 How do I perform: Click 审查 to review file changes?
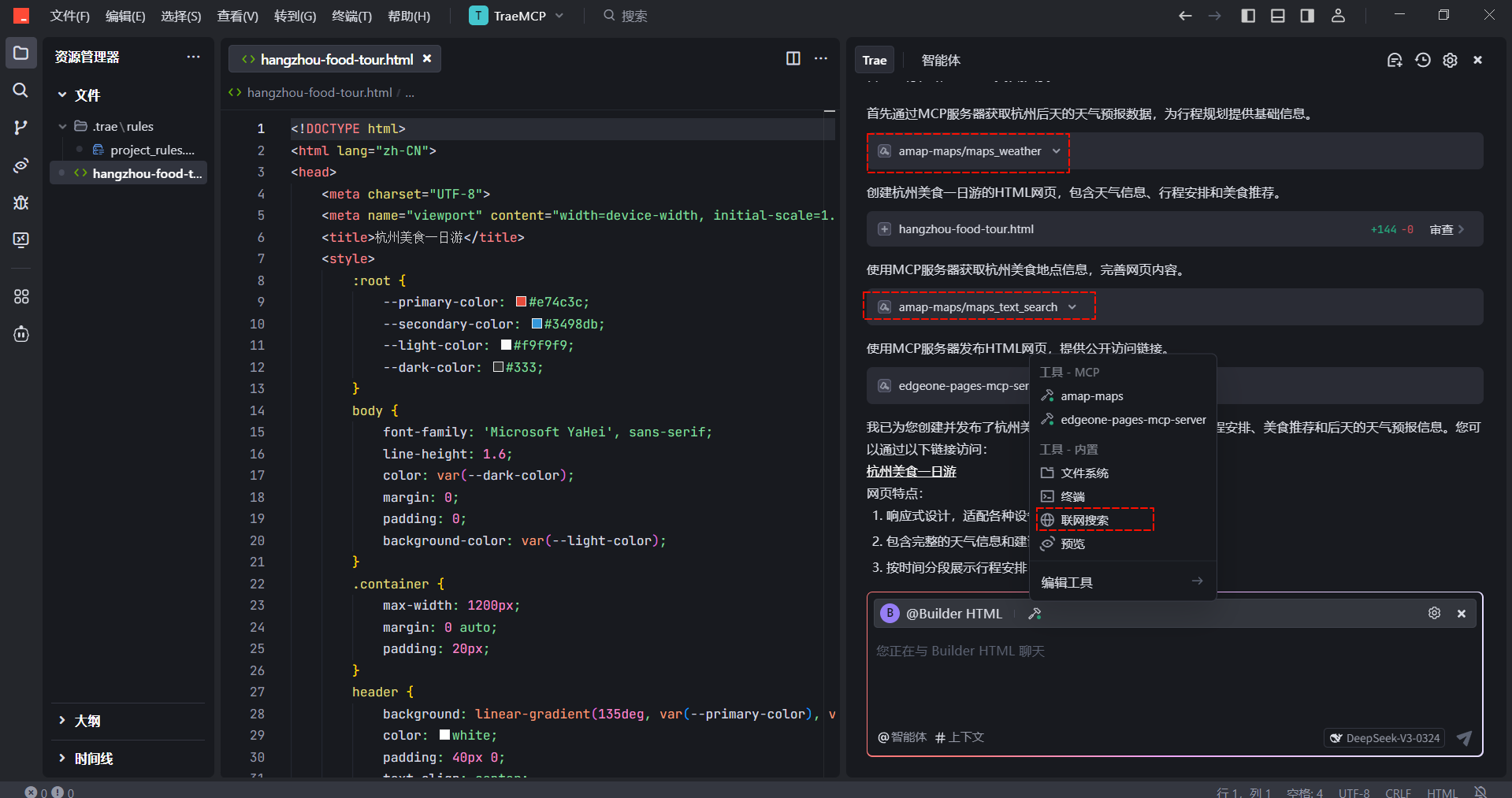pyautogui.click(x=1447, y=229)
